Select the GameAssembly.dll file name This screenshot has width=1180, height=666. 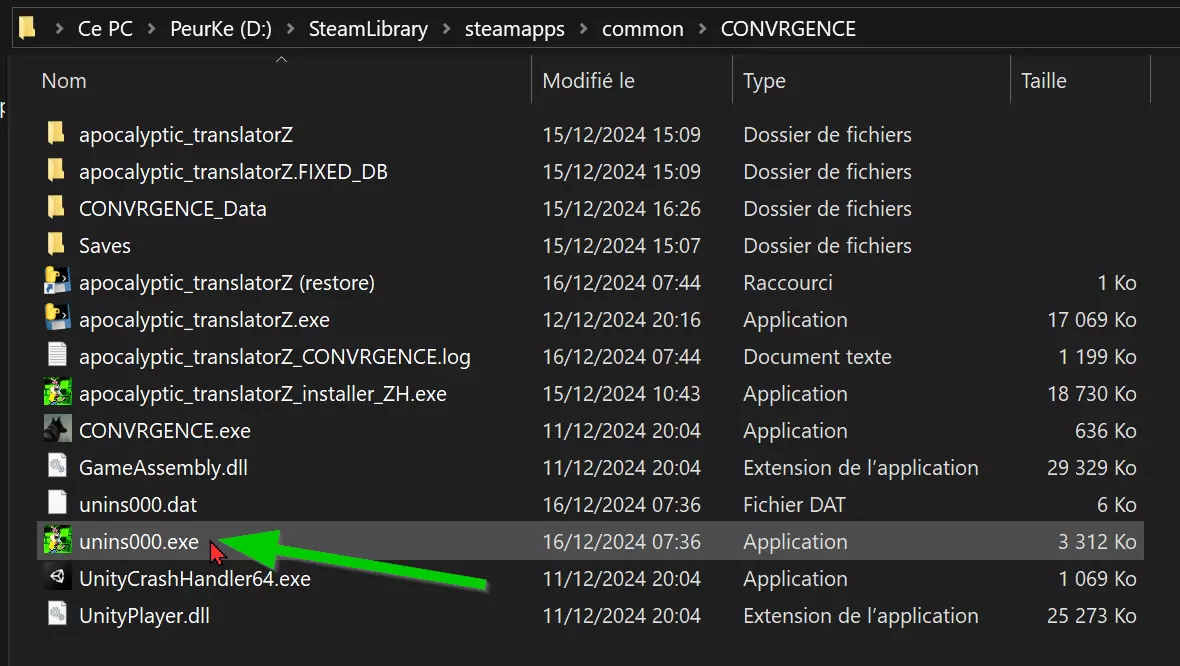(x=163, y=467)
